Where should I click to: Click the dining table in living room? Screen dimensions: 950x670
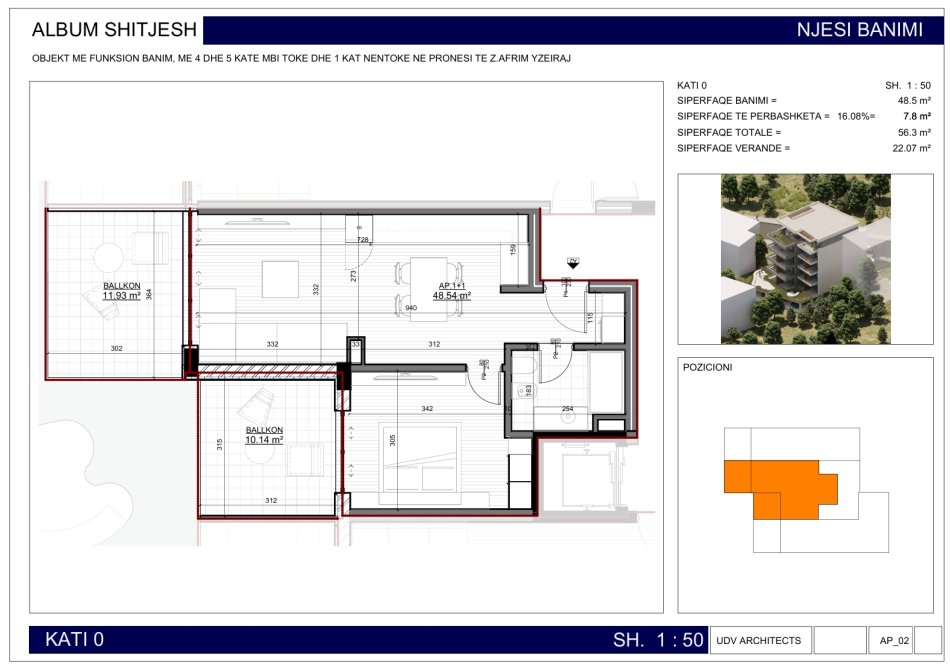pos(429,289)
